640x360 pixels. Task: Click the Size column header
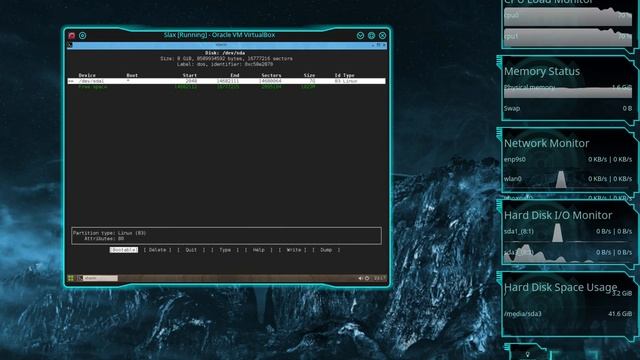(309, 76)
